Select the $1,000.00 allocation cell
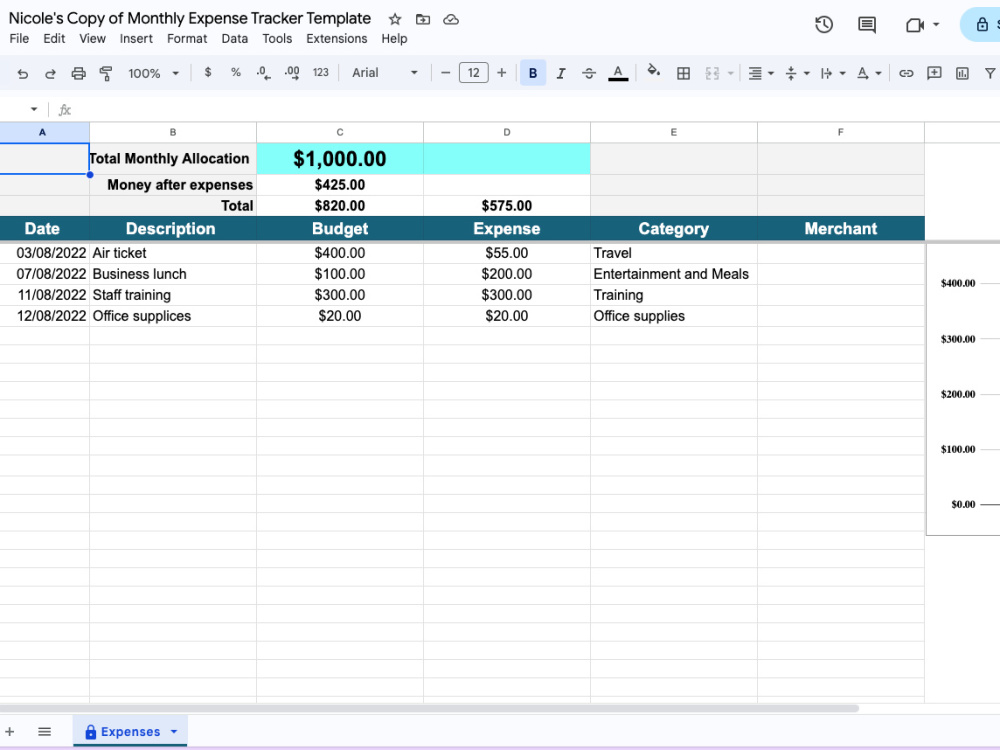The height and width of the screenshot is (750, 1000). pyautogui.click(x=340, y=159)
